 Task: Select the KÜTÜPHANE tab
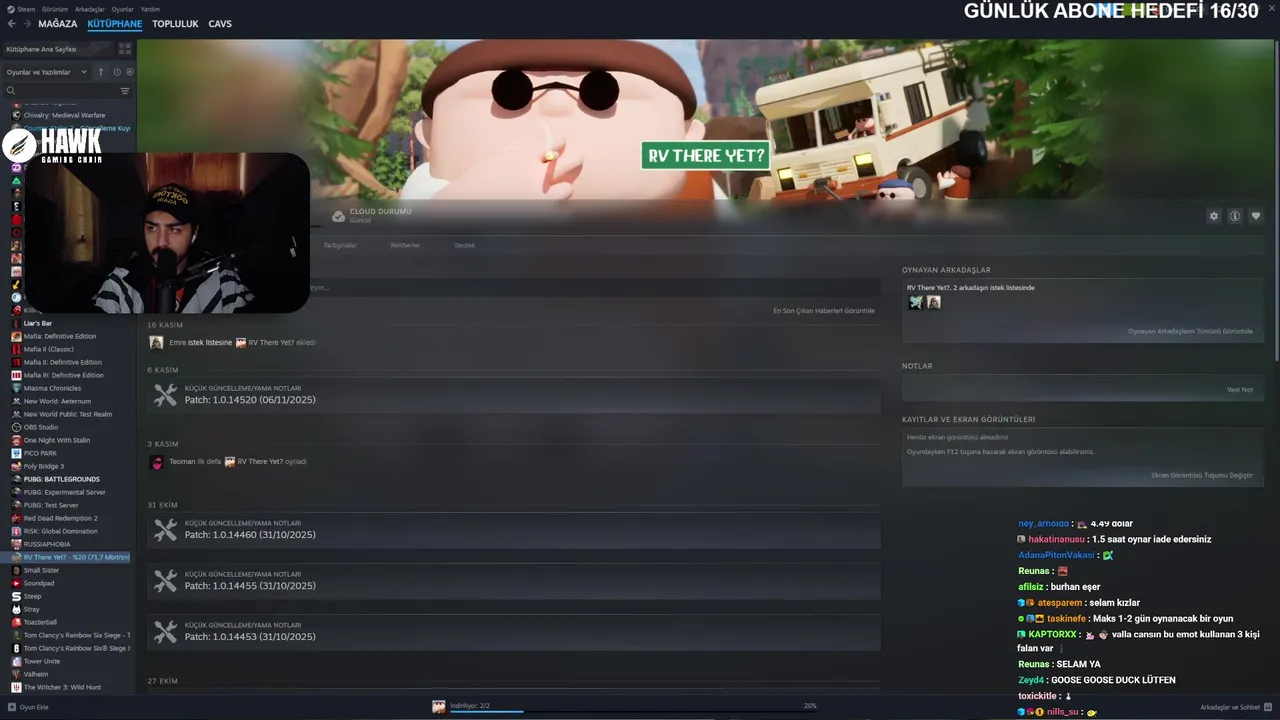coord(114,24)
